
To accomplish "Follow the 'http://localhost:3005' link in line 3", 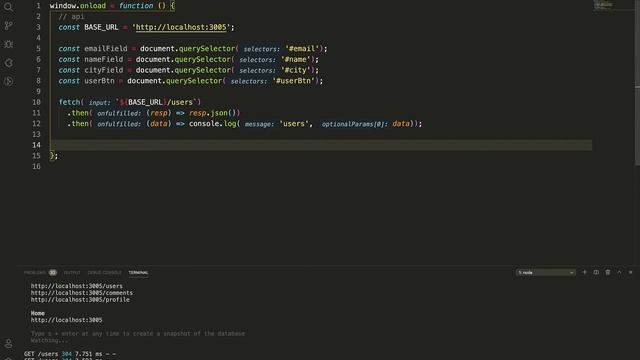I will [x=181, y=27].
